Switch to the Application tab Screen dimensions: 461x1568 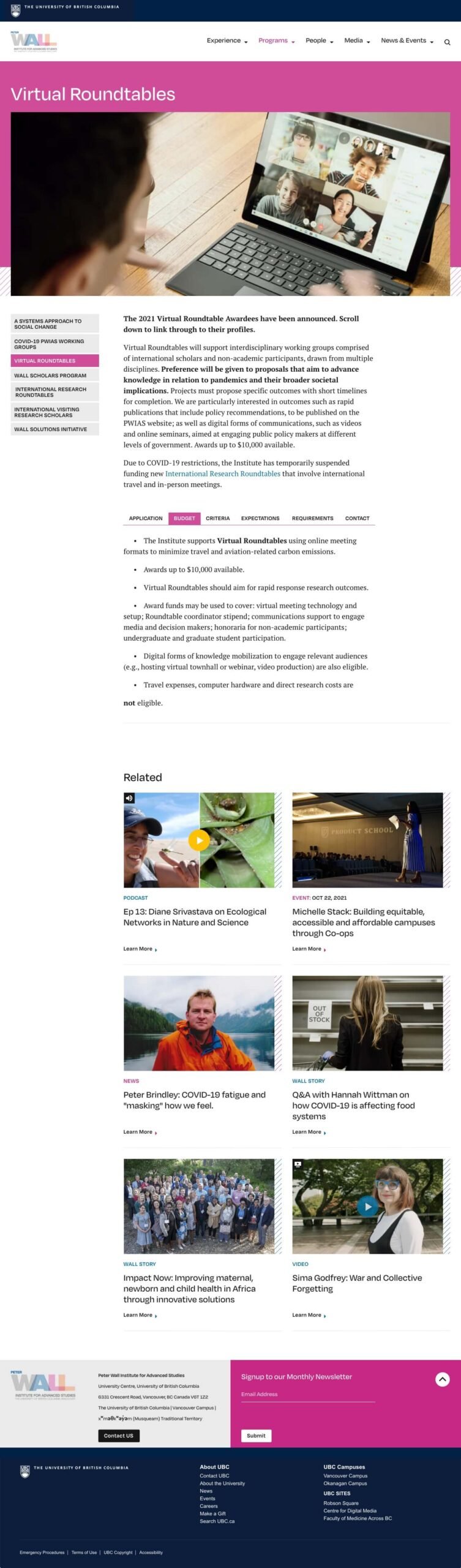146,518
